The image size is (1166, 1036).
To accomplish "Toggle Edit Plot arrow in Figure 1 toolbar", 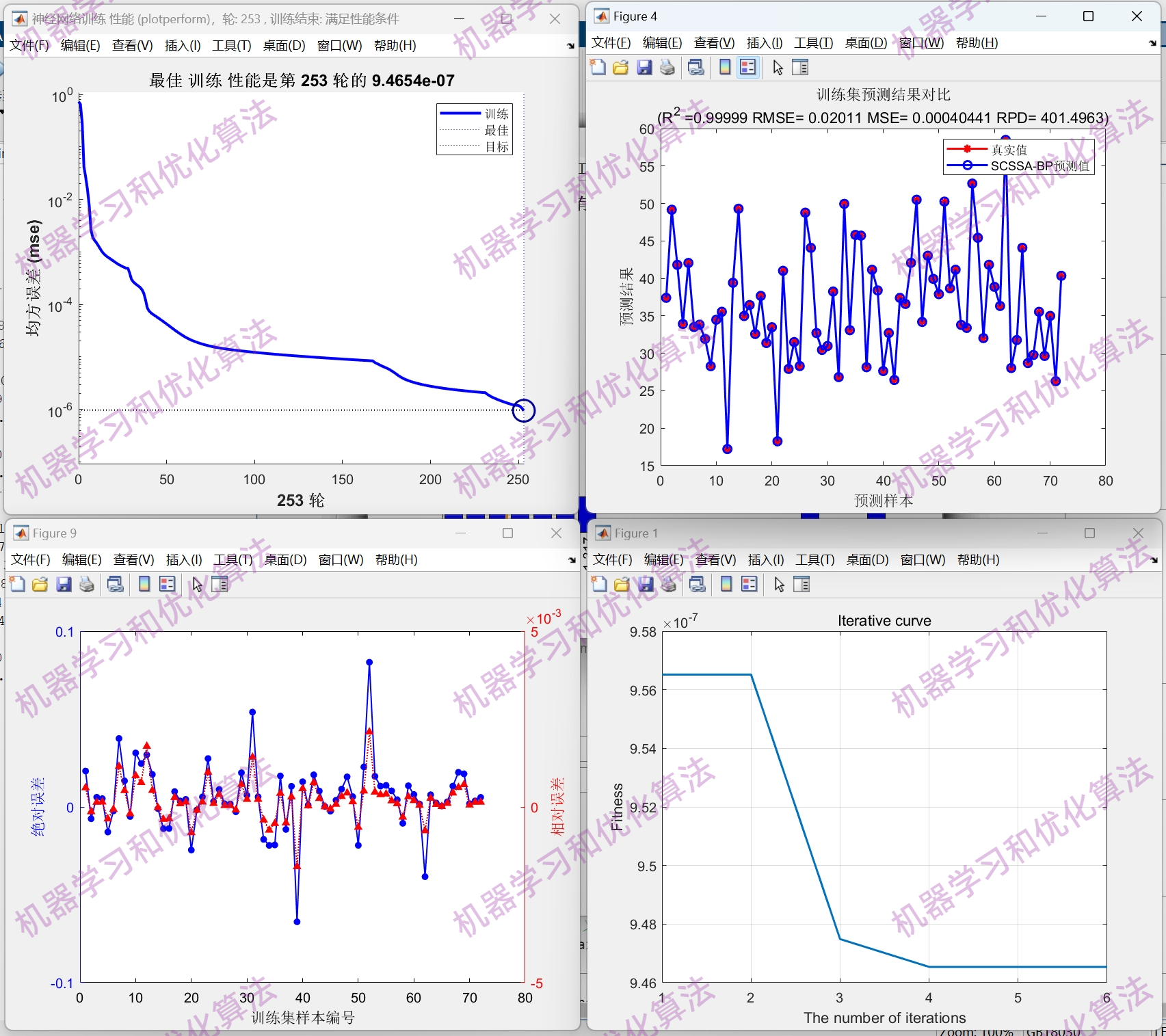I will pos(779,584).
